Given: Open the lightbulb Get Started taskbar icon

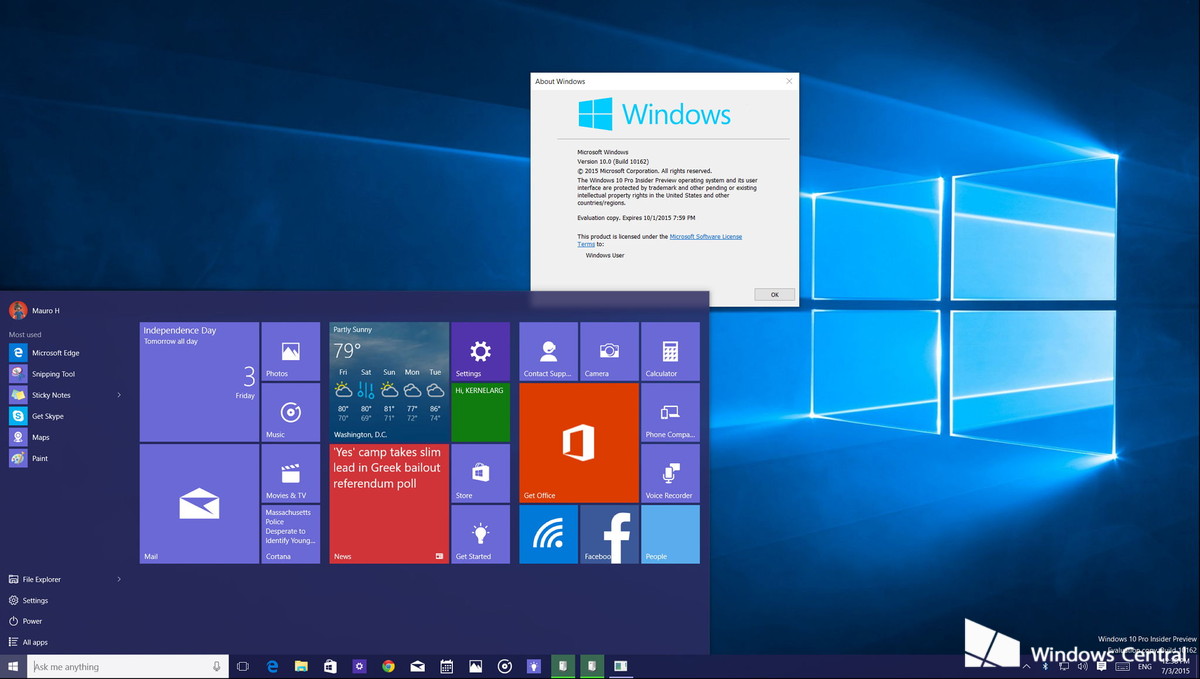Looking at the screenshot, I should [x=534, y=666].
